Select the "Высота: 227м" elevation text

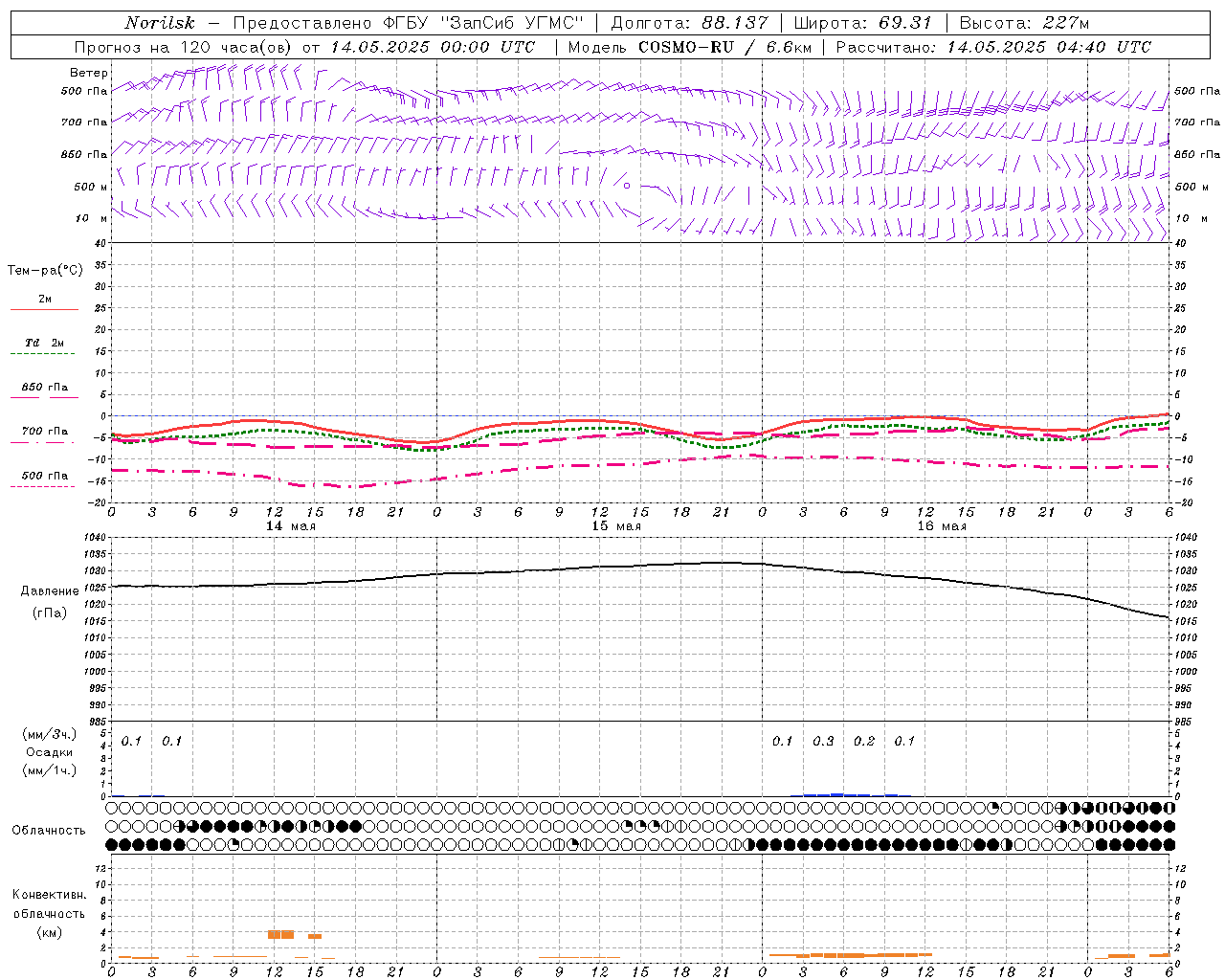(1023, 23)
